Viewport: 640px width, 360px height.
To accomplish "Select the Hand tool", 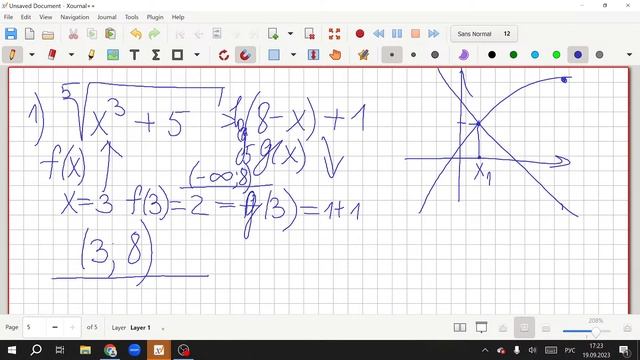I will point(335,55).
